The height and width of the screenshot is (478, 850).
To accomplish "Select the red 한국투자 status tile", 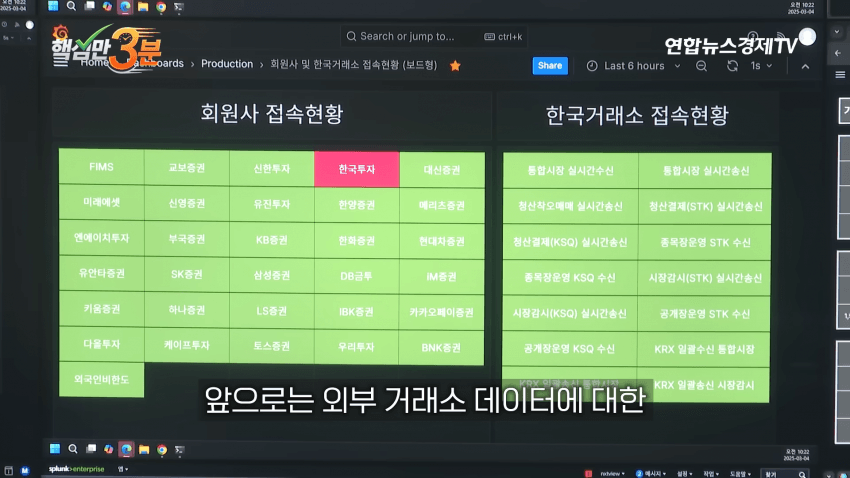I will [357, 169].
